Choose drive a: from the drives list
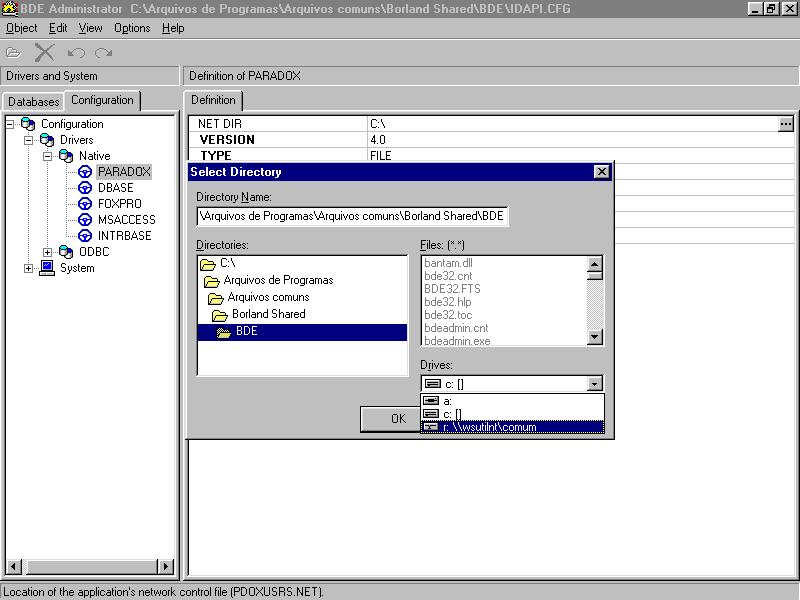The width and height of the screenshot is (800, 600). click(x=448, y=401)
